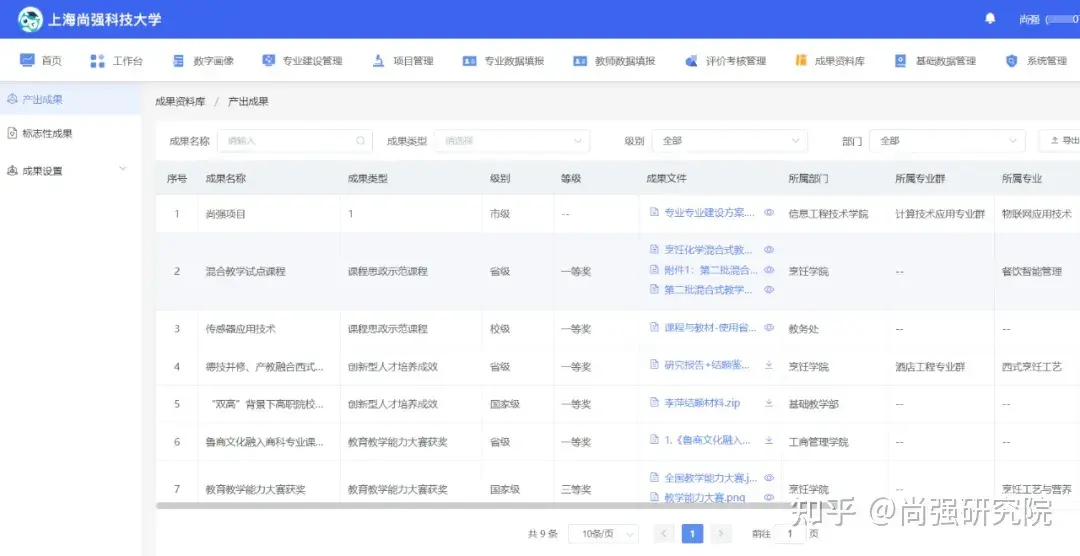Viewport: 1080px width, 556px height.
Task: Go to 教师数据填报 in top navigation
Action: coord(614,61)
